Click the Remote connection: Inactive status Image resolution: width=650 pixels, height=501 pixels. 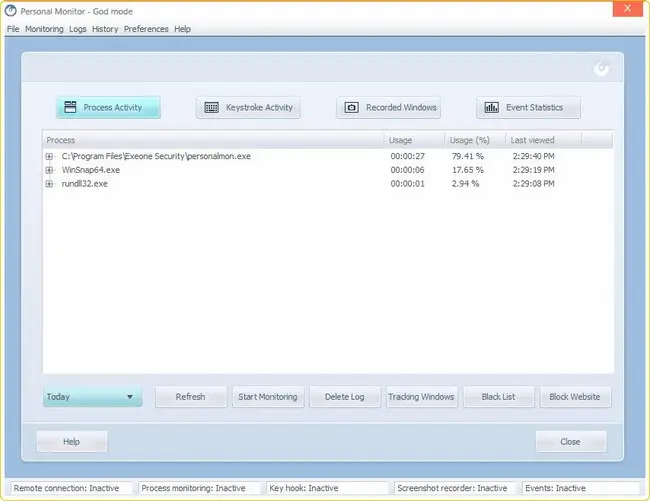coord(72,488)
